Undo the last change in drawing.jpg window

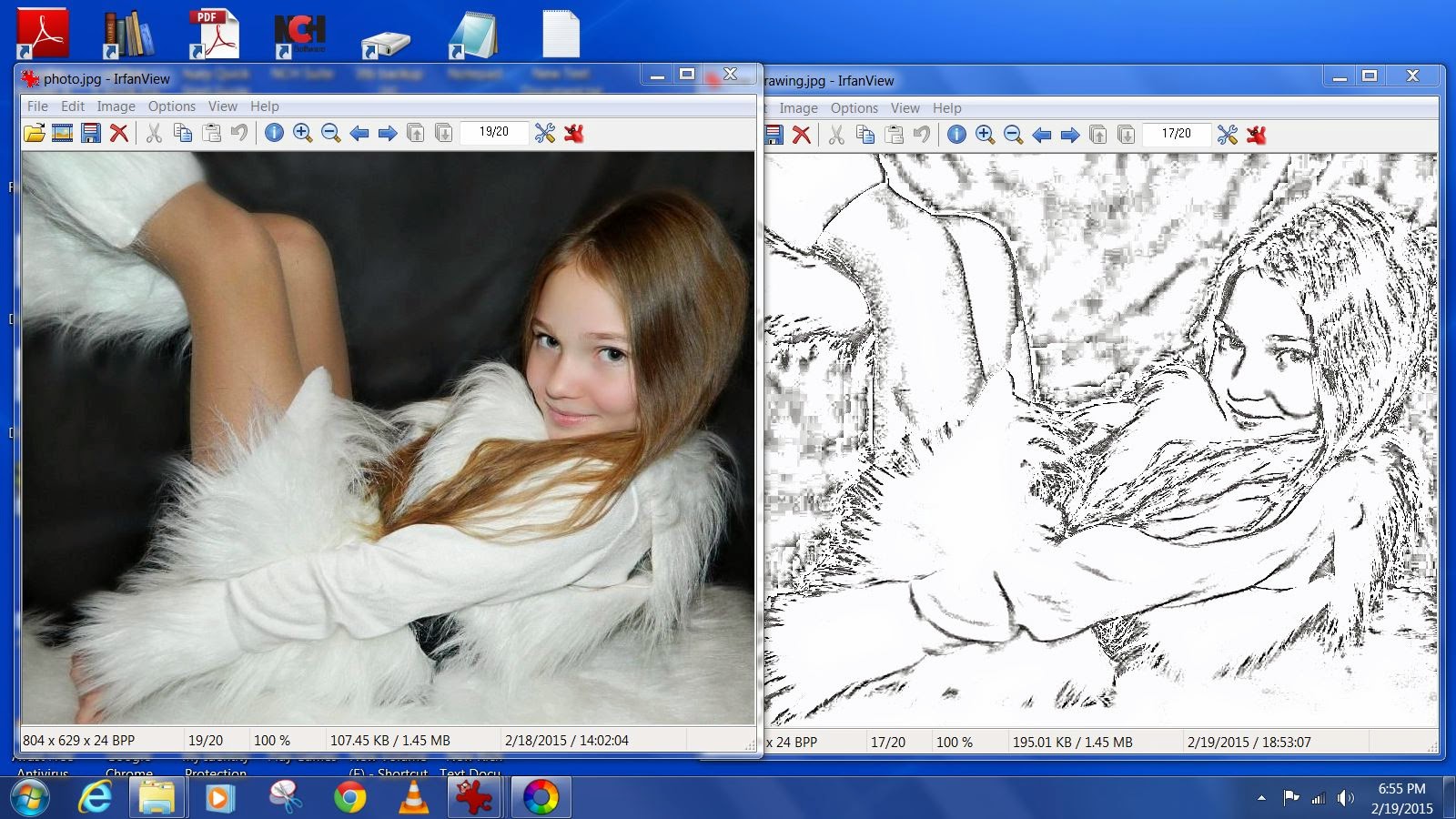point(922,136)
